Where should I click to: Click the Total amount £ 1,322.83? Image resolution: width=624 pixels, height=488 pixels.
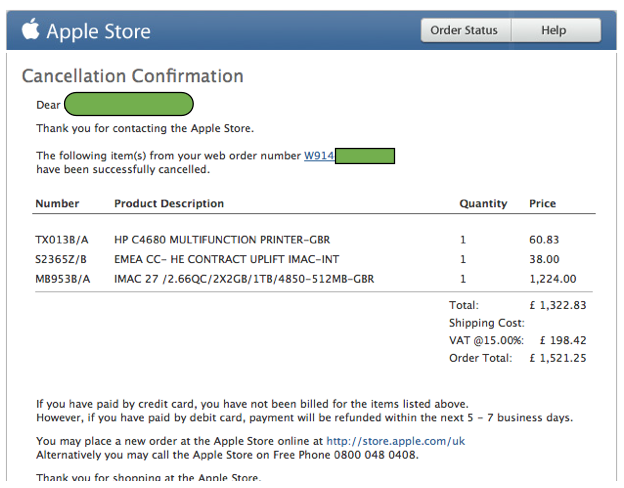558,305
